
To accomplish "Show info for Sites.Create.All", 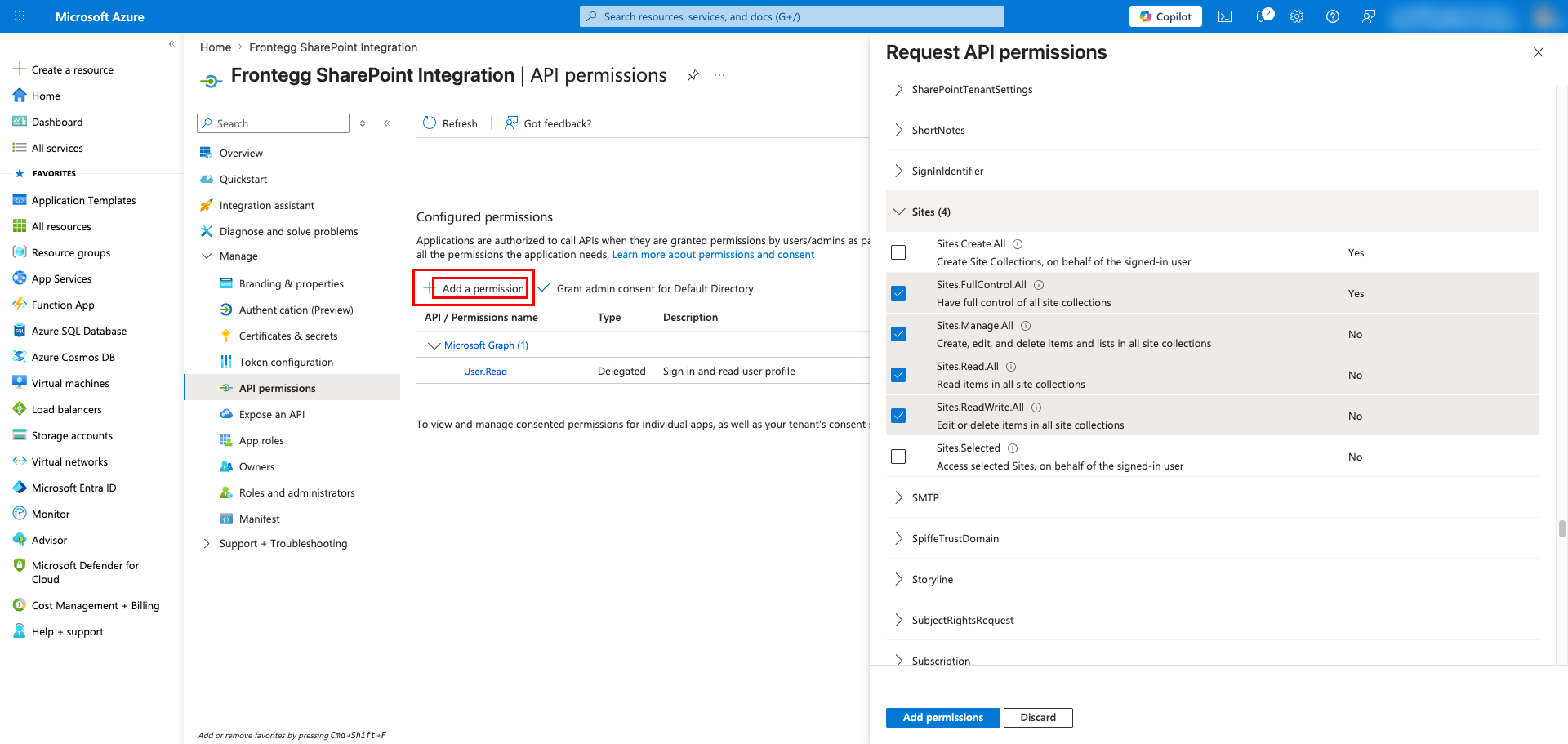I will (1018, 244).
